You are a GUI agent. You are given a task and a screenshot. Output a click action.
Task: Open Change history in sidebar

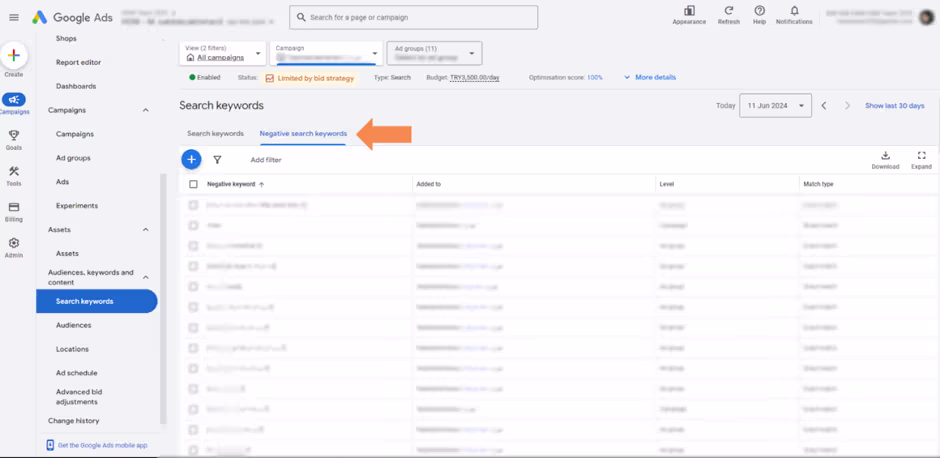[x=74, y=421]
